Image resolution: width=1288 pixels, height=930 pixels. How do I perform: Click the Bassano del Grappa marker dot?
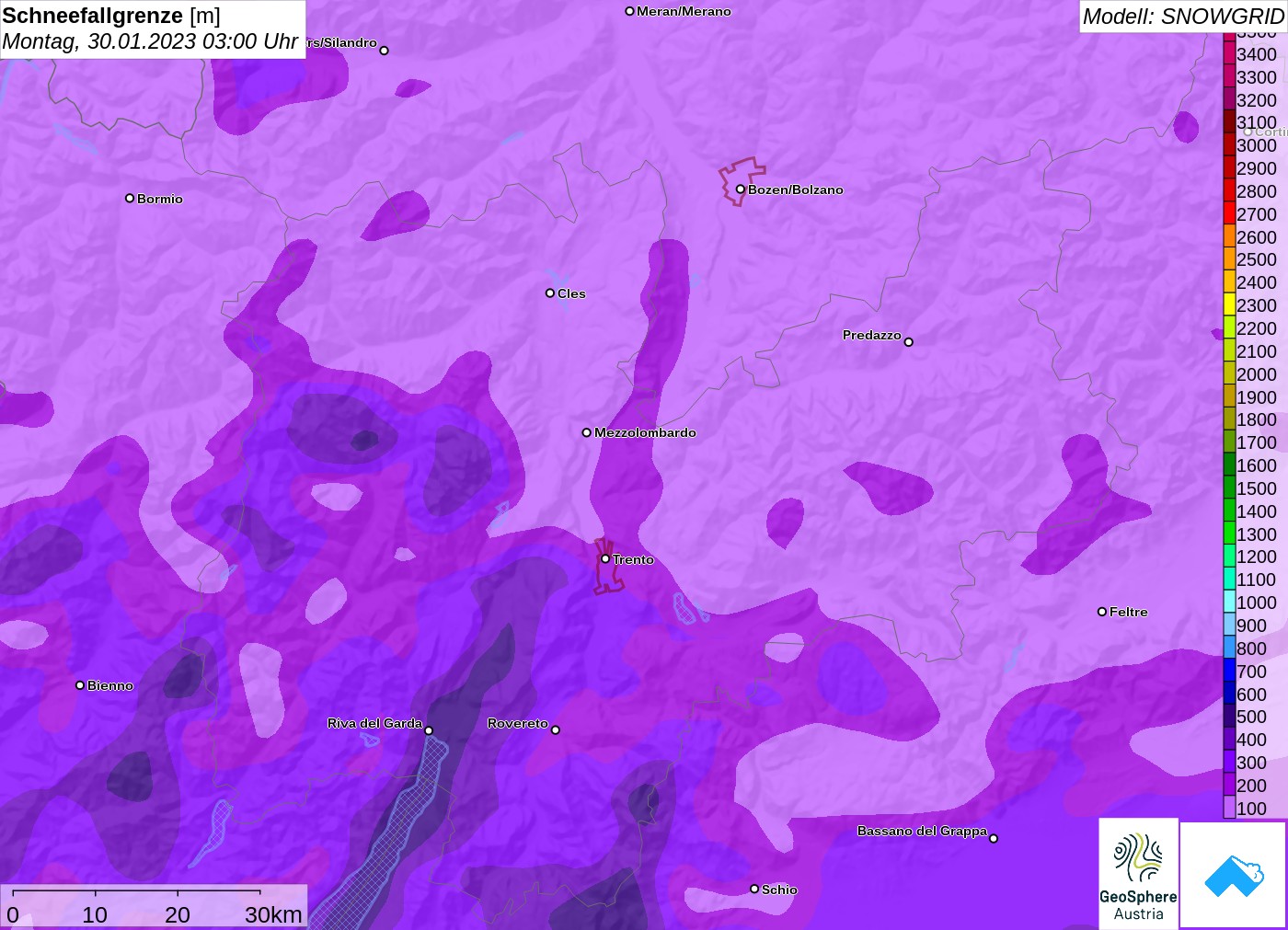click(994, 838)
